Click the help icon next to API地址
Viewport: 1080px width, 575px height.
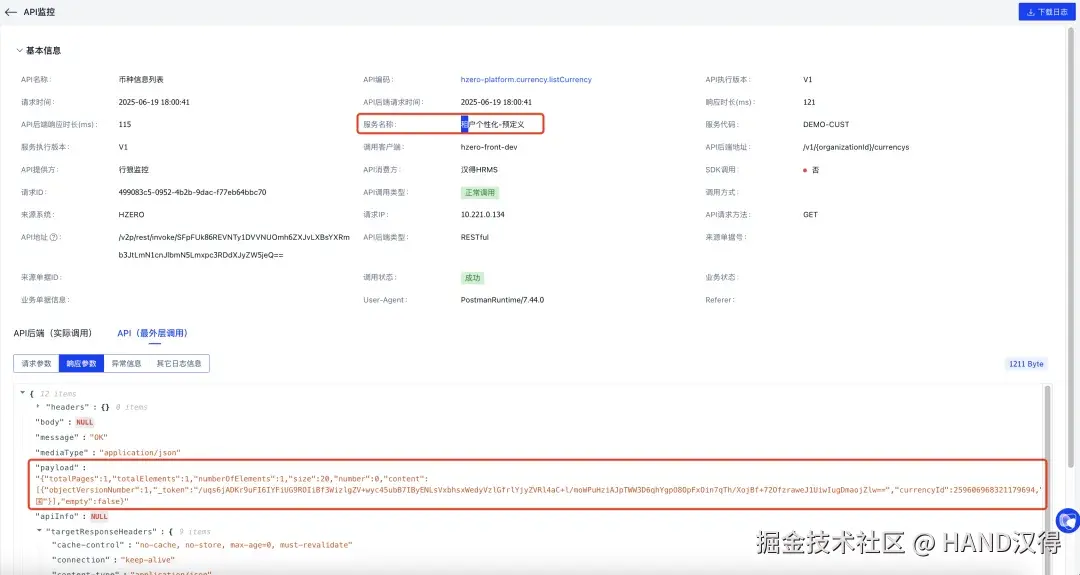pos(54,238)
